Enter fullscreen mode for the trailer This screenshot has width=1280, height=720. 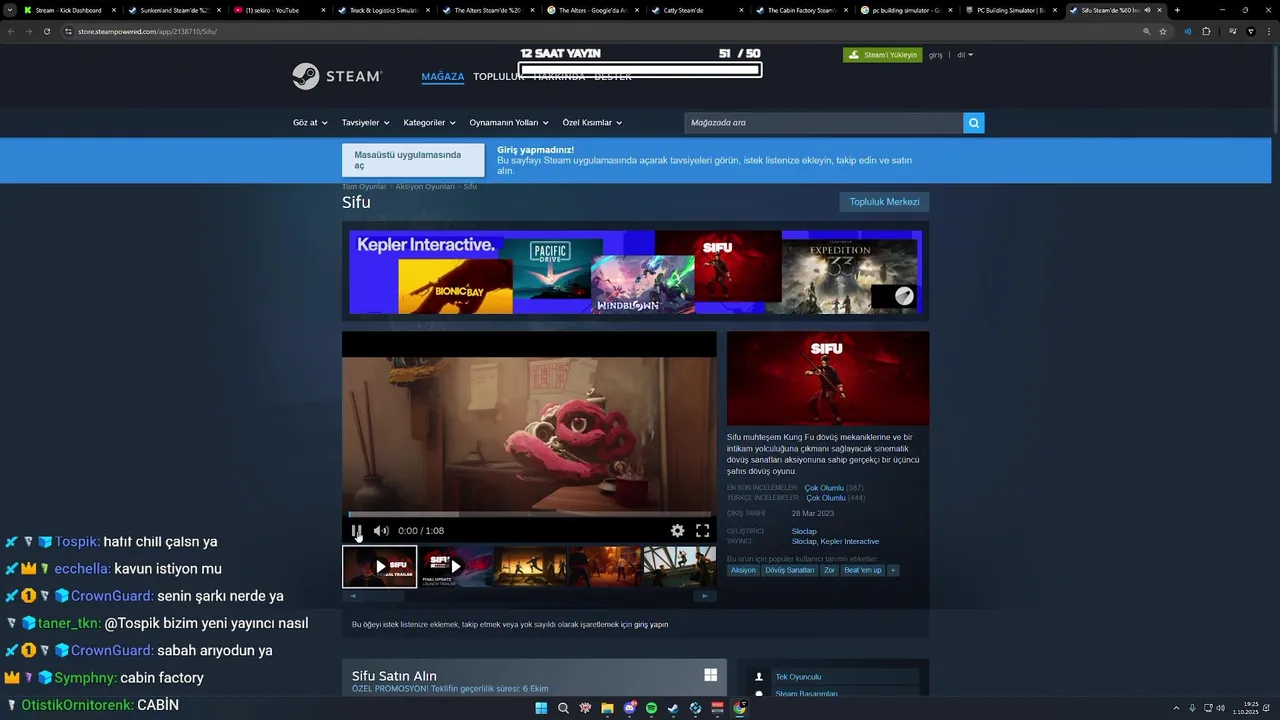point(702,531)
